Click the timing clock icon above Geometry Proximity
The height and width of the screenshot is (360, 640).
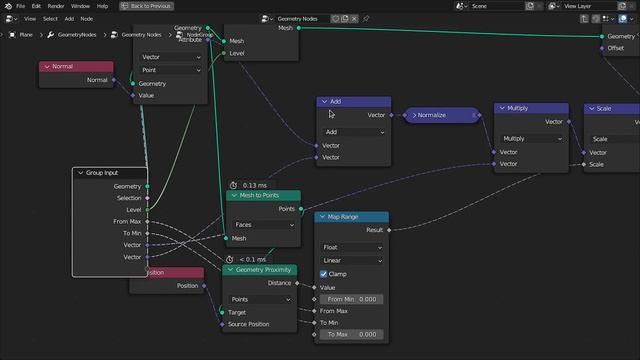(x=230, y=260)
